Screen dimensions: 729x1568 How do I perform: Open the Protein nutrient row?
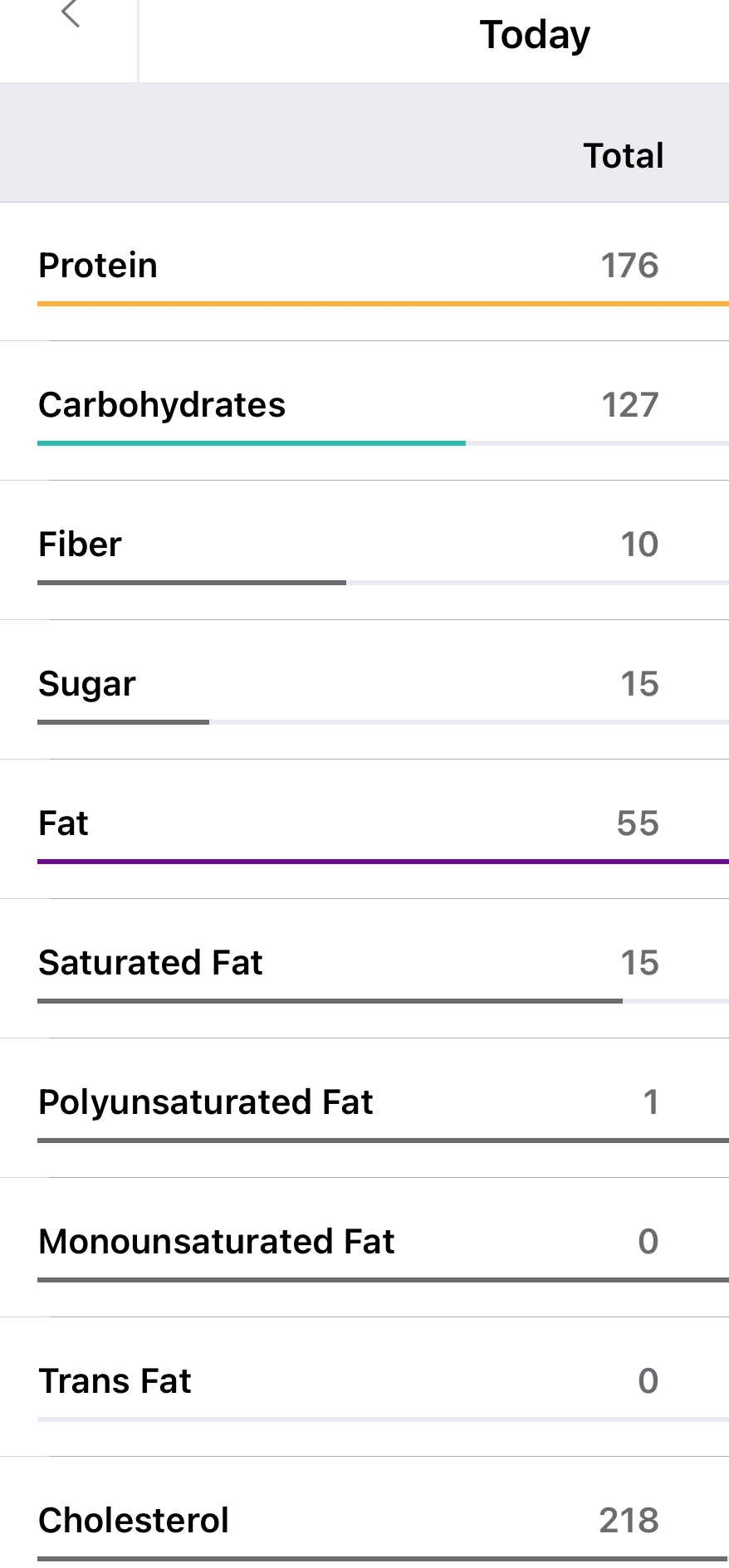click(98, 266)
